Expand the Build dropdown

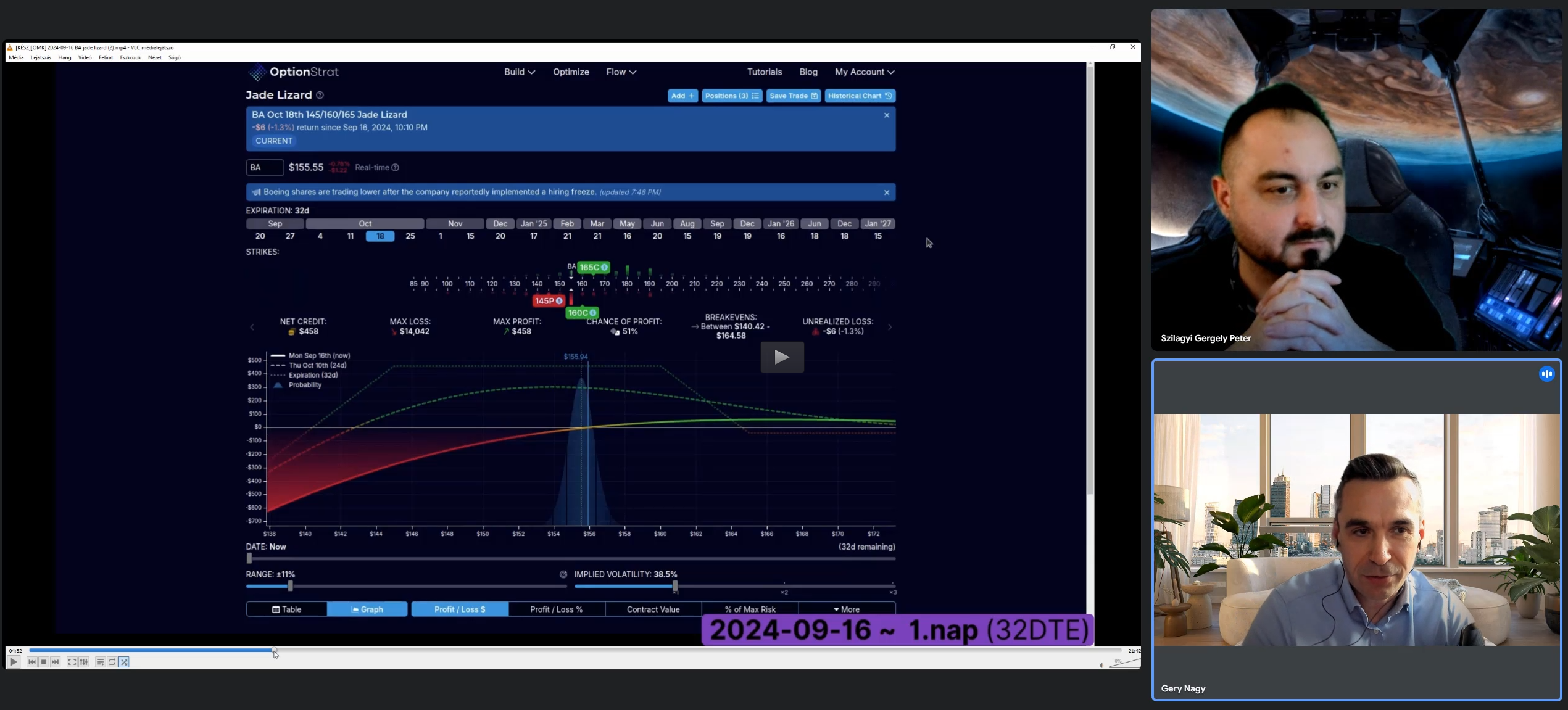[x=519, y=72]
